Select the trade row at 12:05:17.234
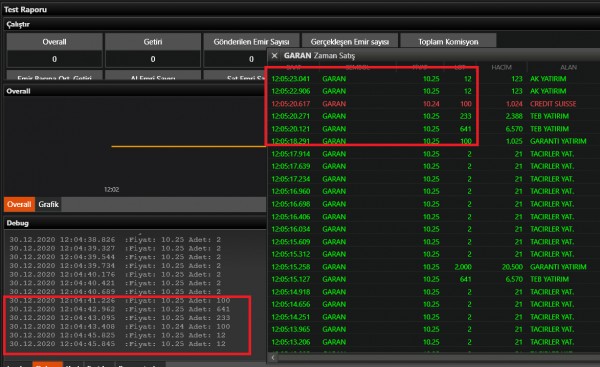The height and width of the screenshot is (367, 600). coord(434,179)
